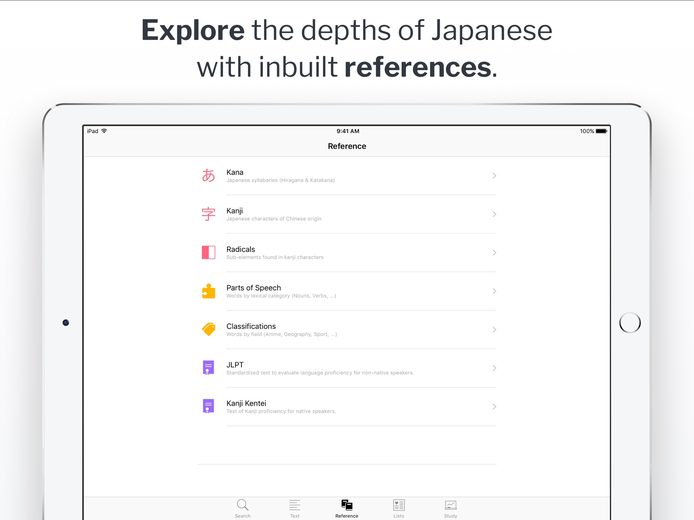The image size is (694, 520).
Task: Select the "Classifications" entry title
Action: click(x=251, y=326)
